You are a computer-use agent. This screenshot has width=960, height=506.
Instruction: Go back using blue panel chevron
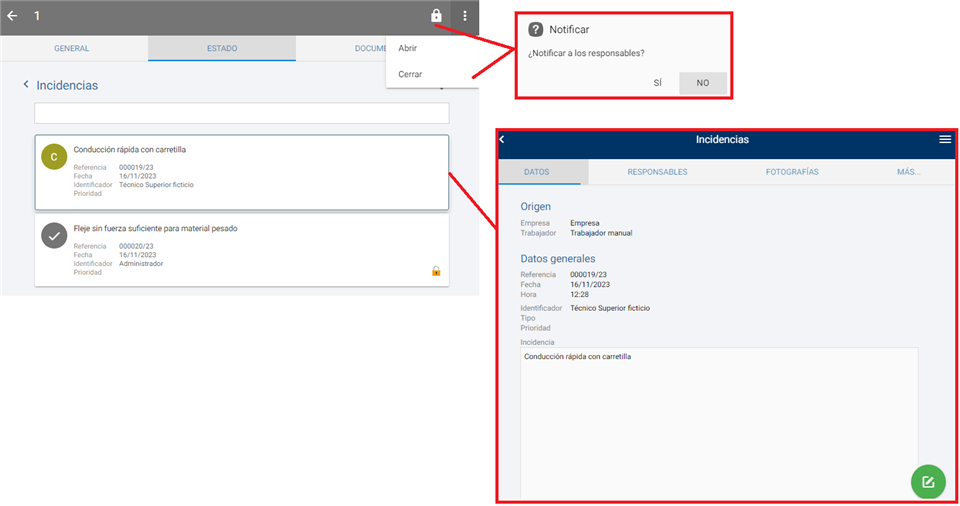[502, 140]
